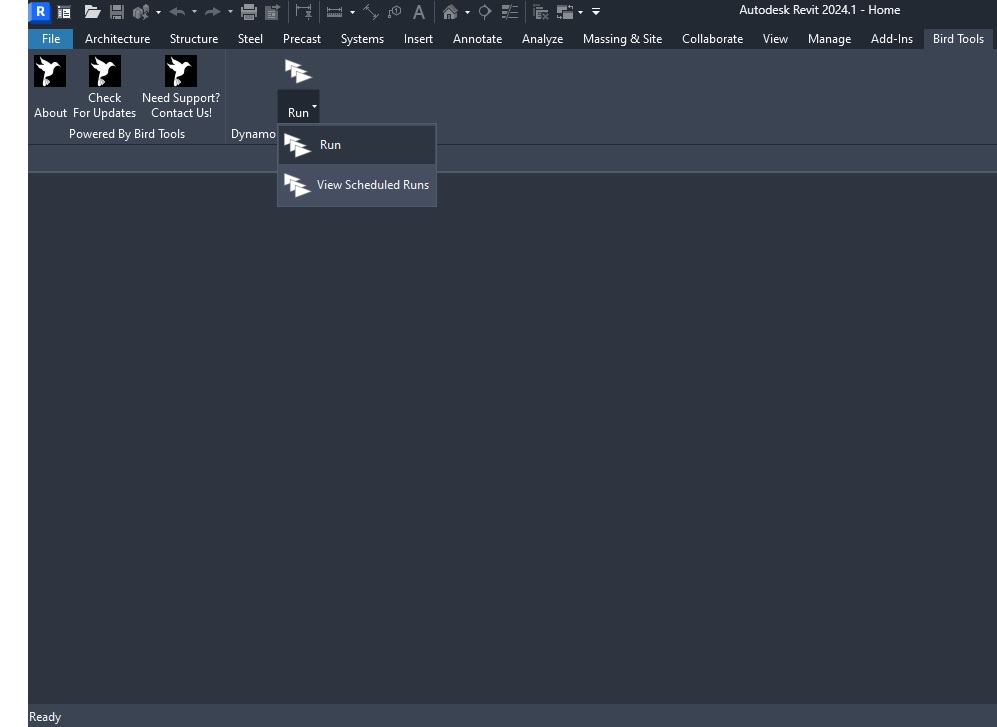
Task: Open the File tab
Action: coord(51,39)
